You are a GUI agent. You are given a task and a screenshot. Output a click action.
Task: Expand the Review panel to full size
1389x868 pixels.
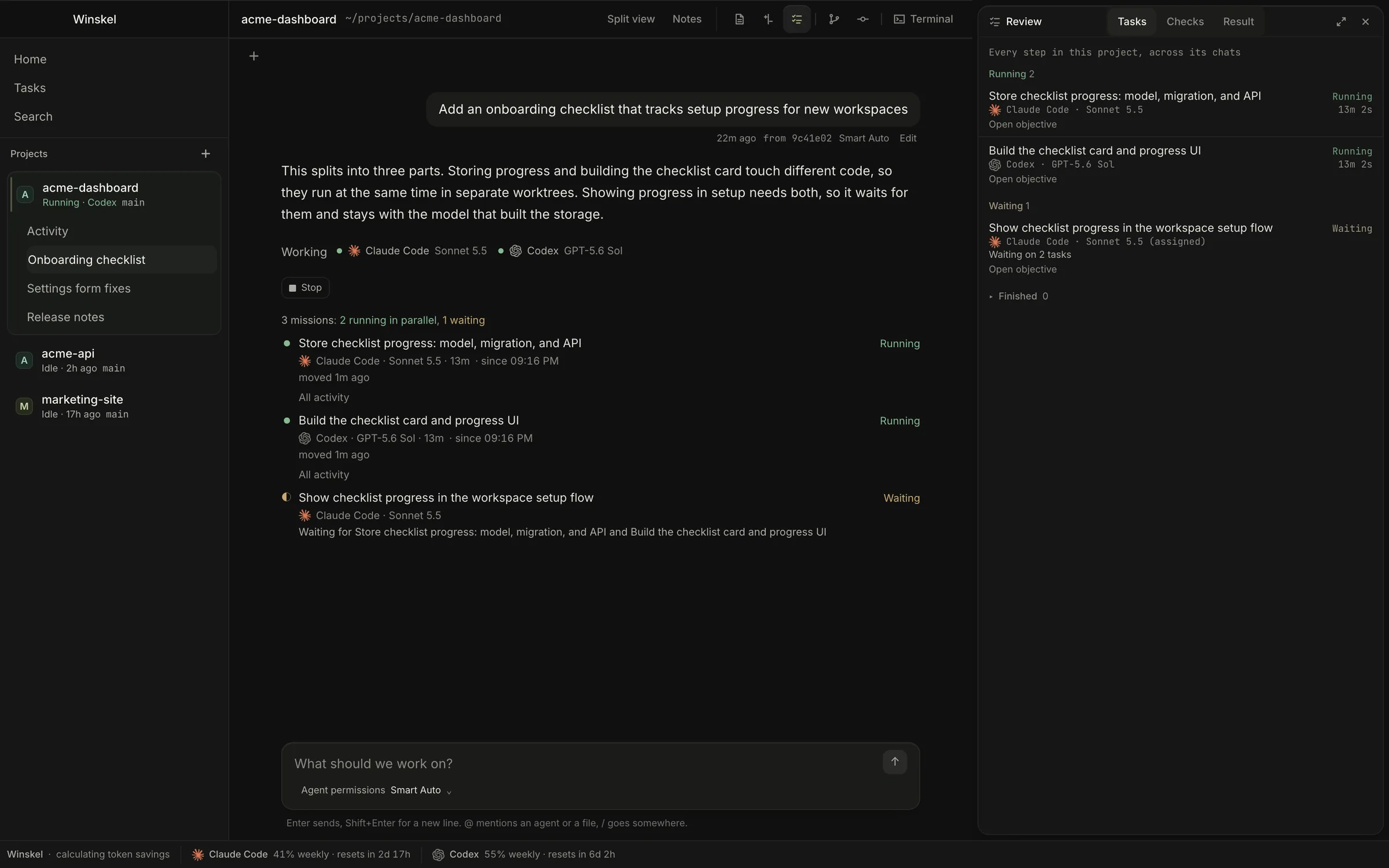[1341, 21]
